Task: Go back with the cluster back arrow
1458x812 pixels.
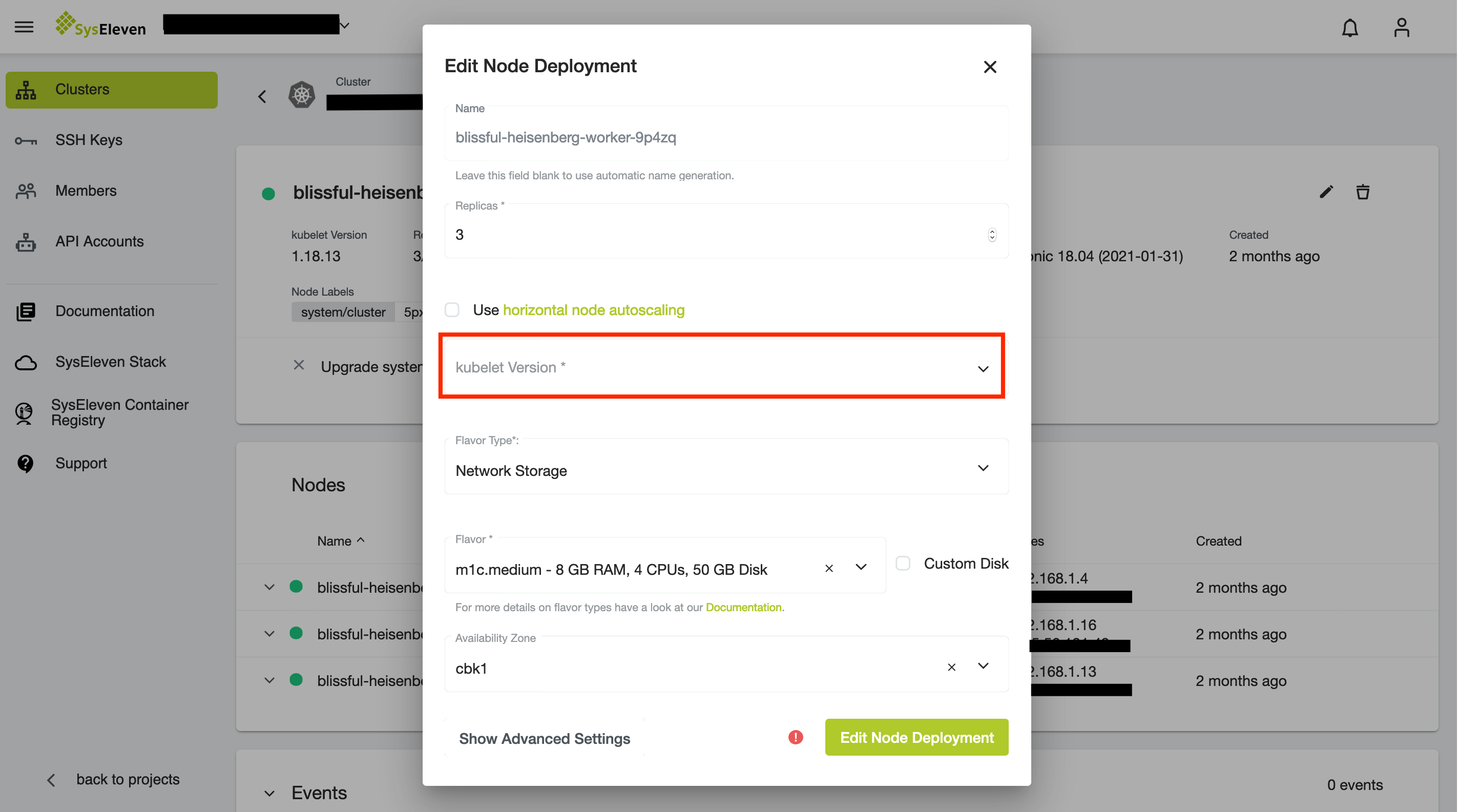Action: point(262,96)
